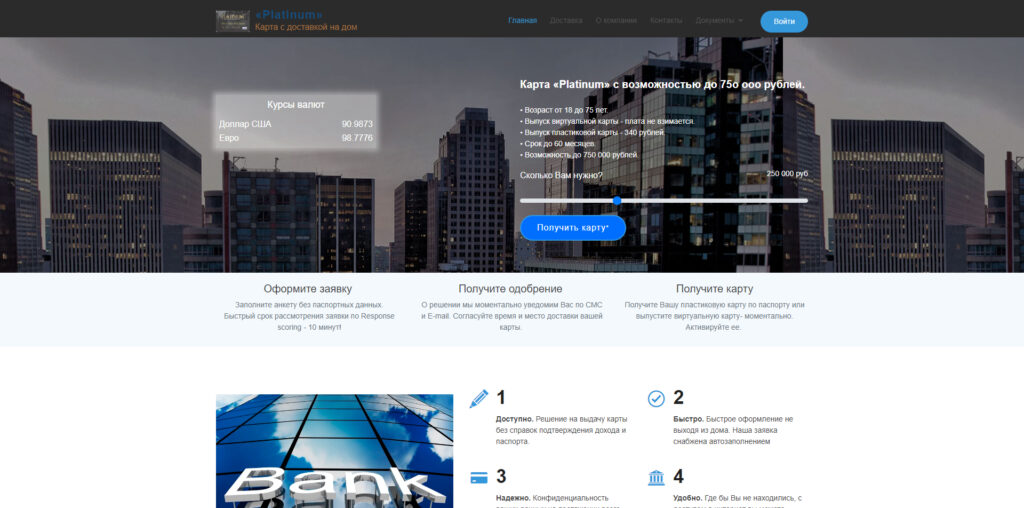
Task: Click the «Platinum» site title link
Action: pyautogui.click(x=289, y=14)
